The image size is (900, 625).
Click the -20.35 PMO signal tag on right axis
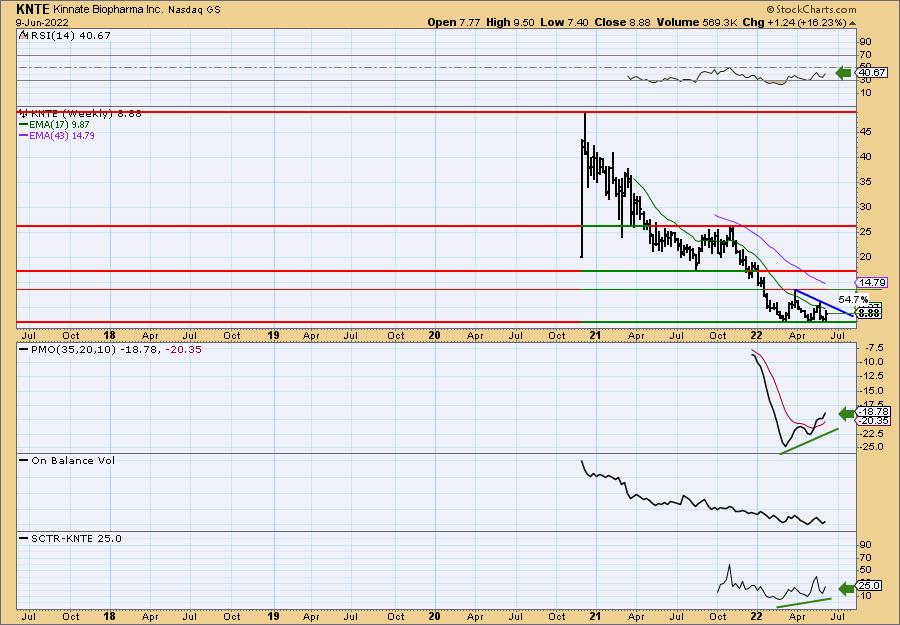873,421
